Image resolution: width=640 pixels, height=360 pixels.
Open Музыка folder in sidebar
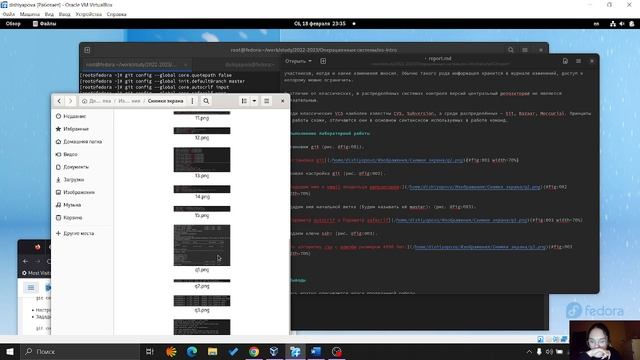pos(72,205)
